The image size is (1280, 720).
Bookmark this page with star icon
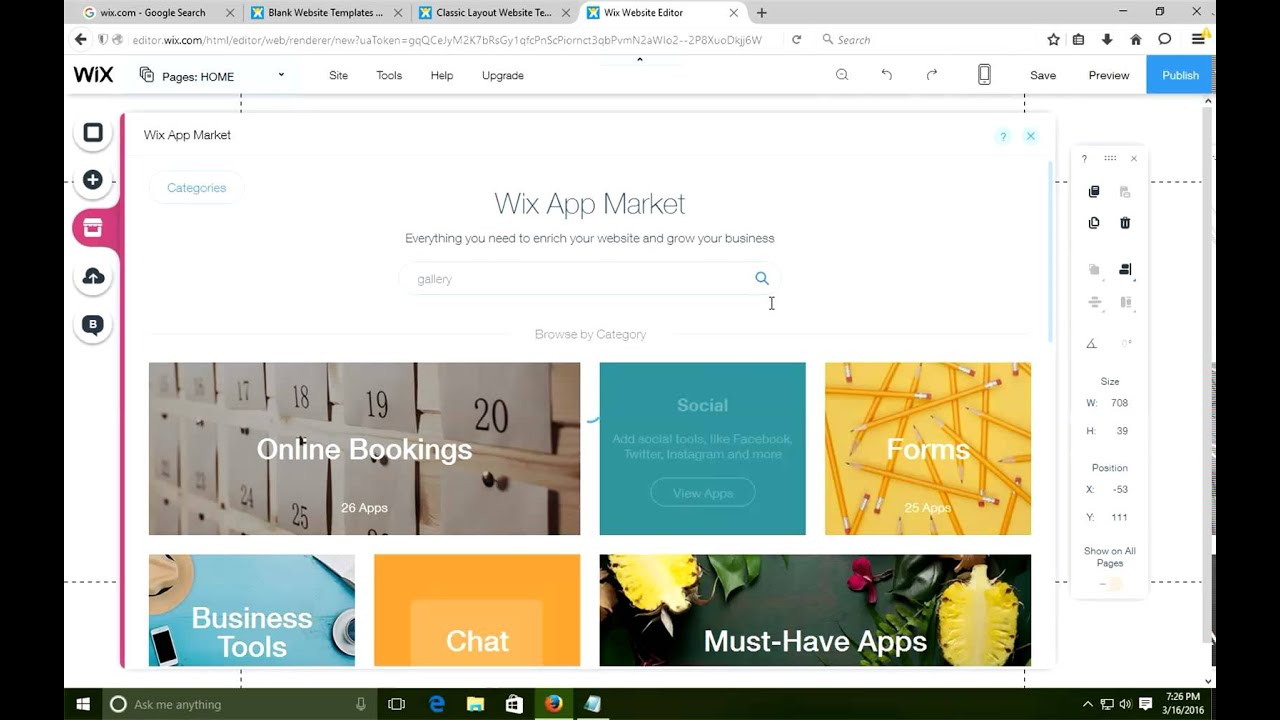pos(1053,40)
